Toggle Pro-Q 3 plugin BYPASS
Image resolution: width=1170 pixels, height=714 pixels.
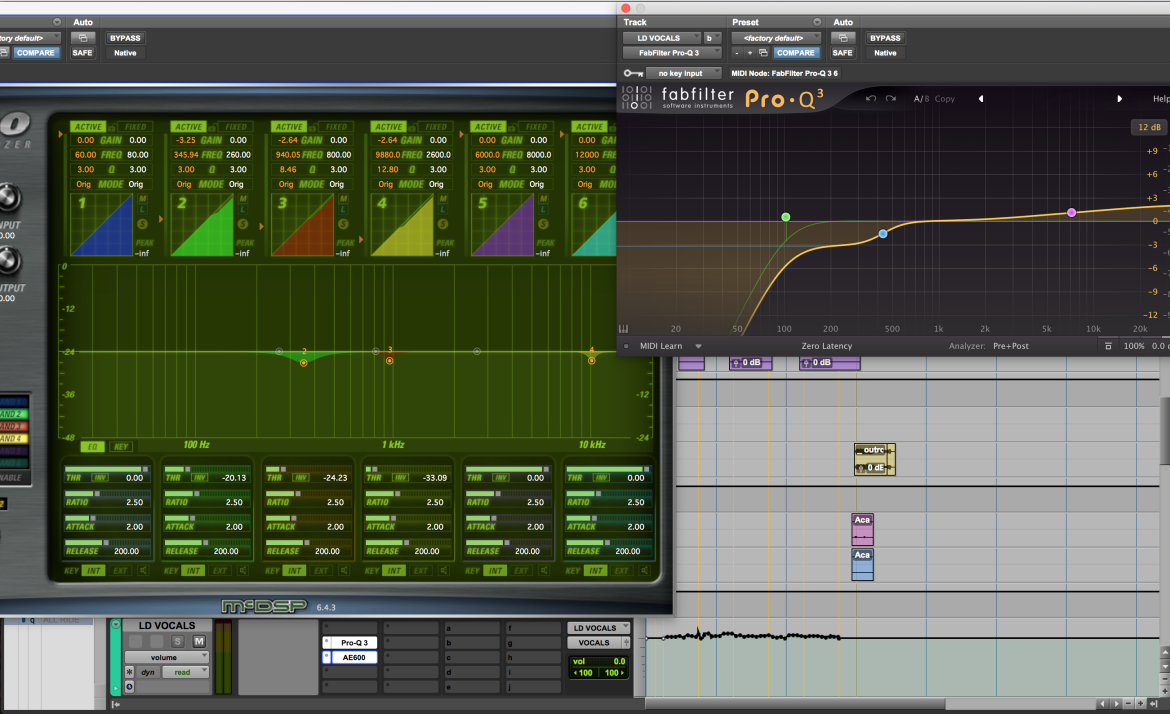point(885,38)
